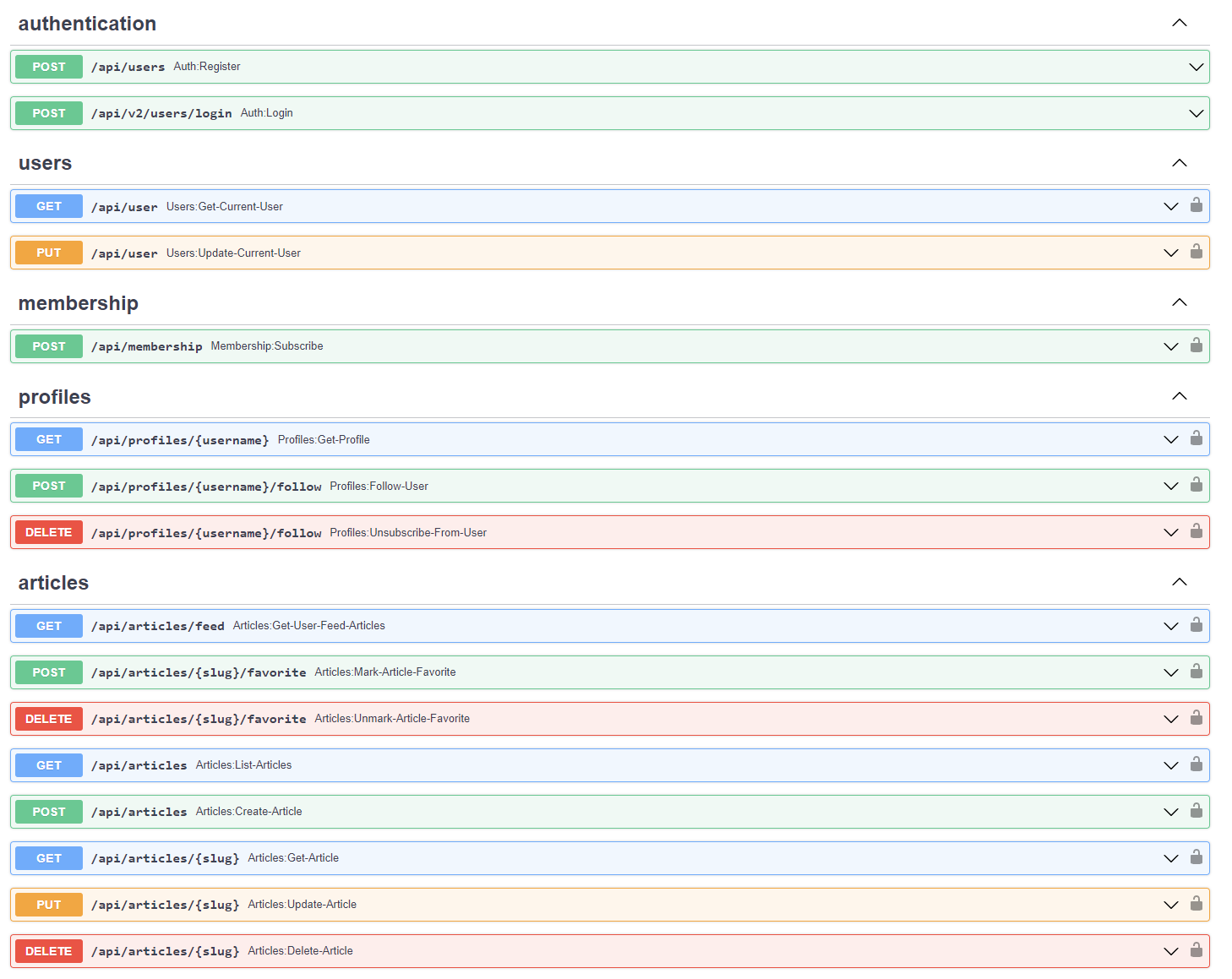Viewport: 1232px width, 979px height.
Task: Click lock icon for Articles:List-Articles
Action: (x=1197, y=764)
